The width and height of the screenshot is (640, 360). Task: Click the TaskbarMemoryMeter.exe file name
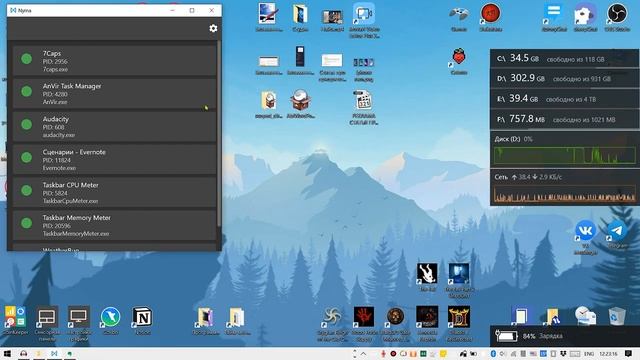[x=76, y=234]
